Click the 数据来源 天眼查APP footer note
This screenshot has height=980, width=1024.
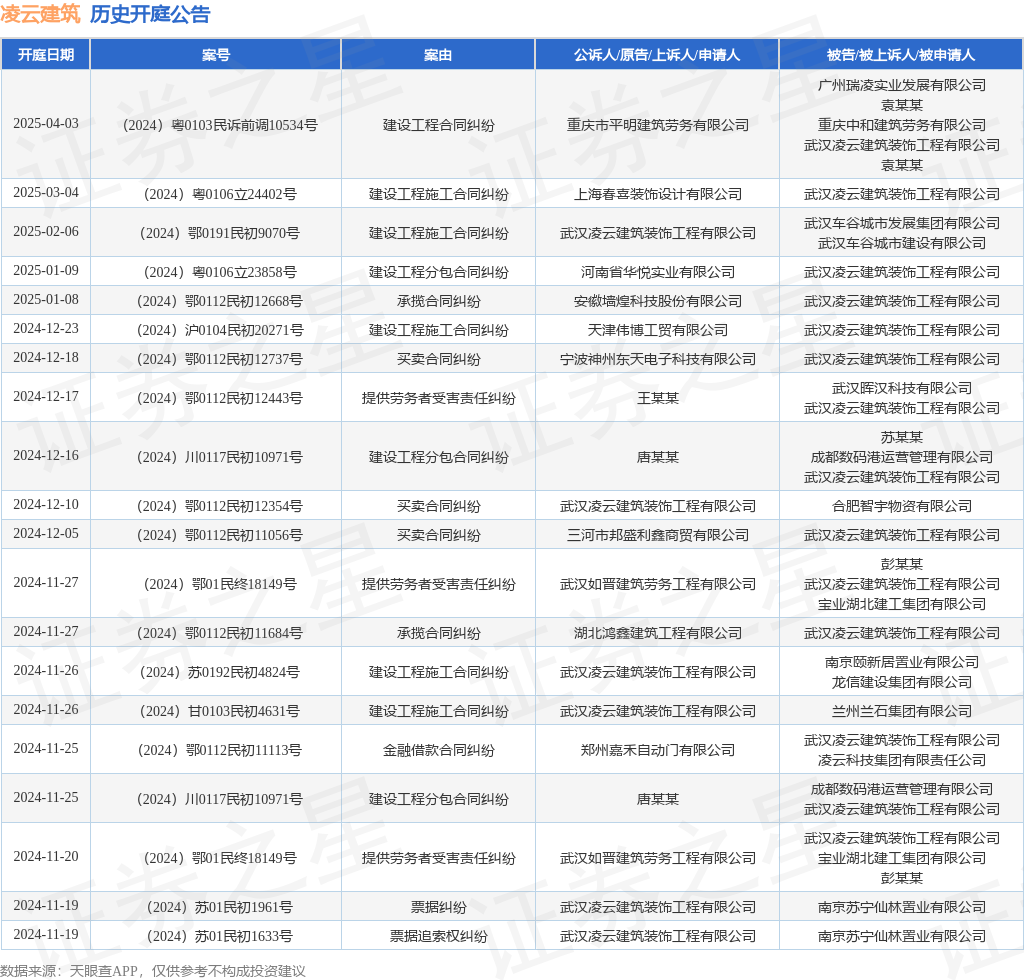coord(153,971)
